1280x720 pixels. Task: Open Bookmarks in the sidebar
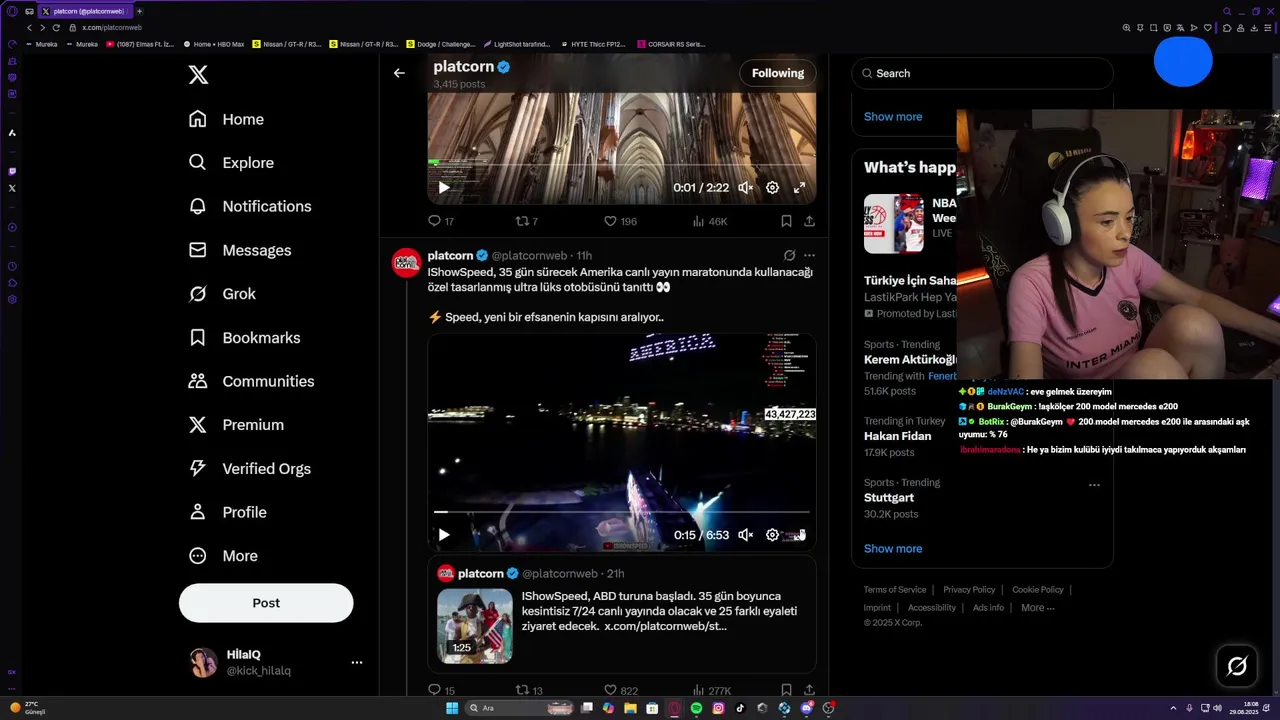pos(245,338)
